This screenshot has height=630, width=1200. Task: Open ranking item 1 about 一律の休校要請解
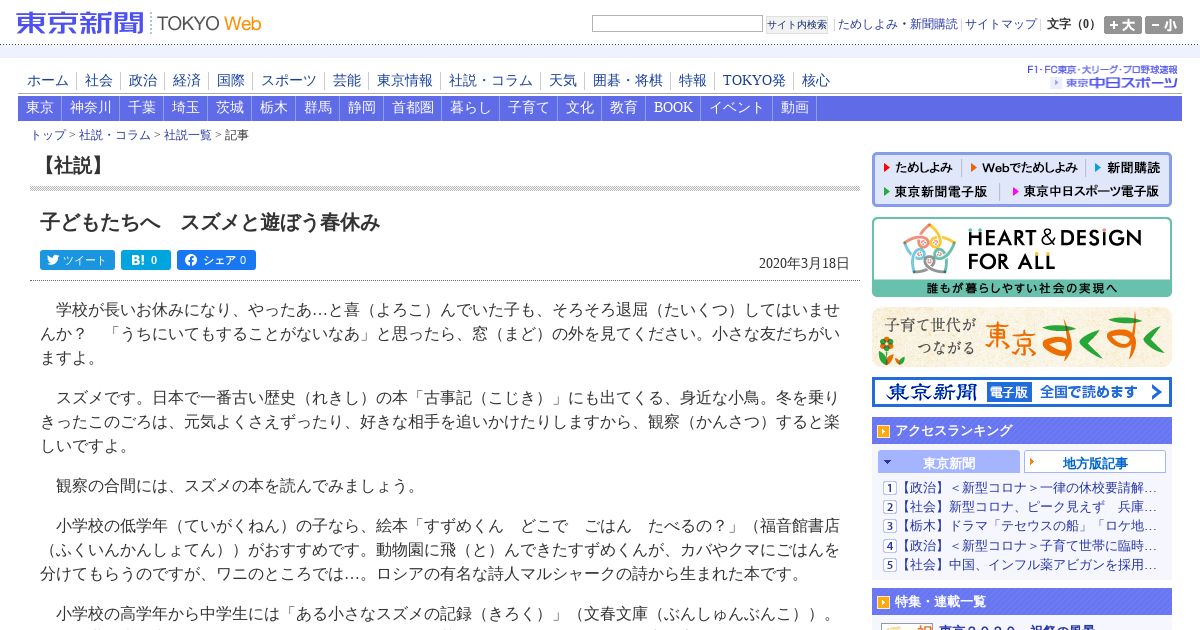coord(1028,488)
